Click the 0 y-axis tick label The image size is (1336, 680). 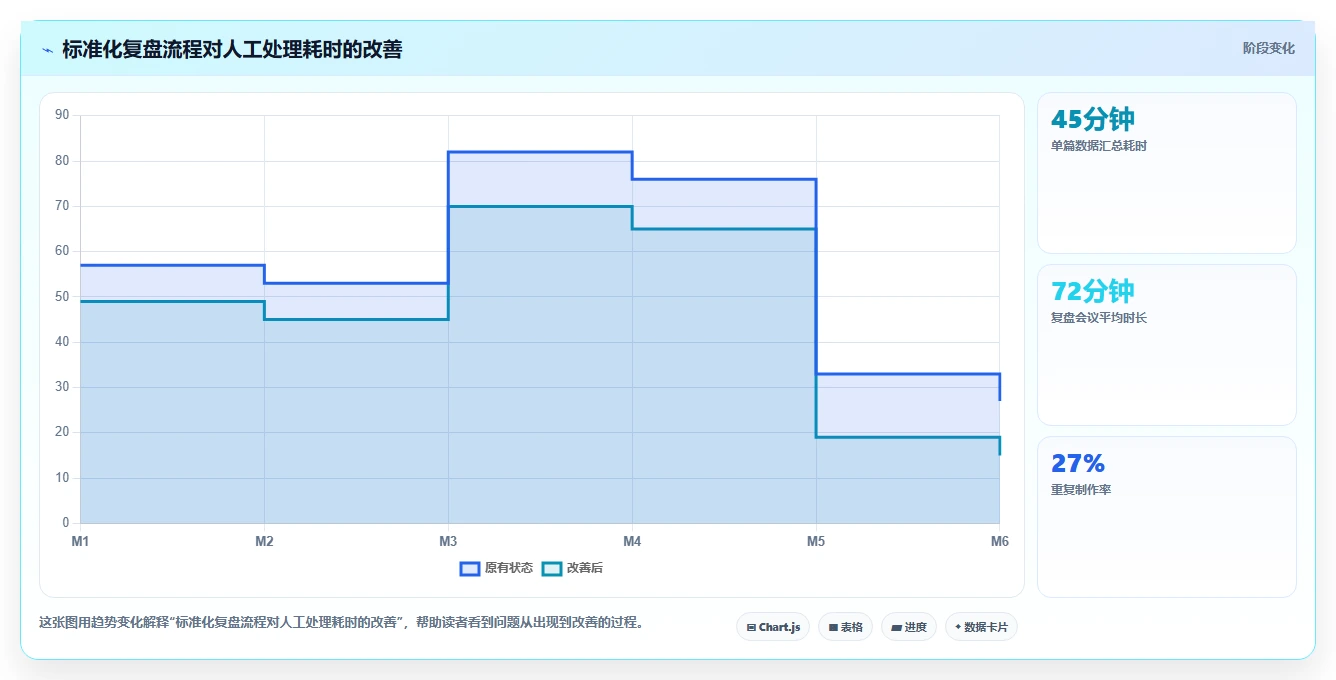[65, 523]
